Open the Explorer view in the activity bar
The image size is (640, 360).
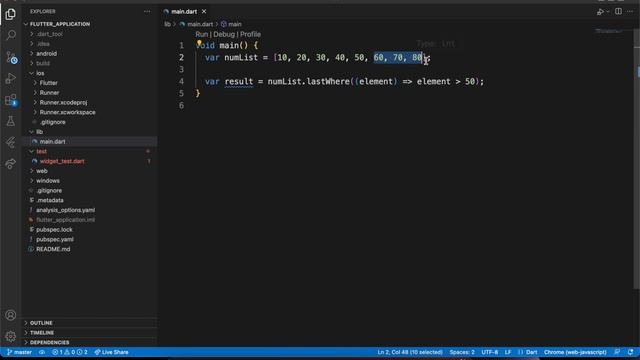pyautogui.click(x=11, y=14)
